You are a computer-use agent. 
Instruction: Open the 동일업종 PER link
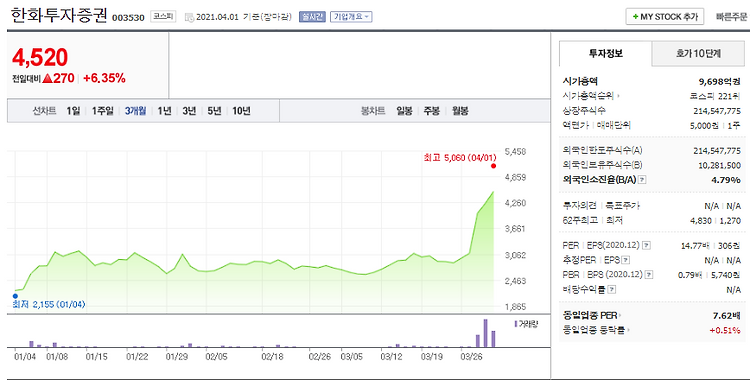click(x=593, y=315)
